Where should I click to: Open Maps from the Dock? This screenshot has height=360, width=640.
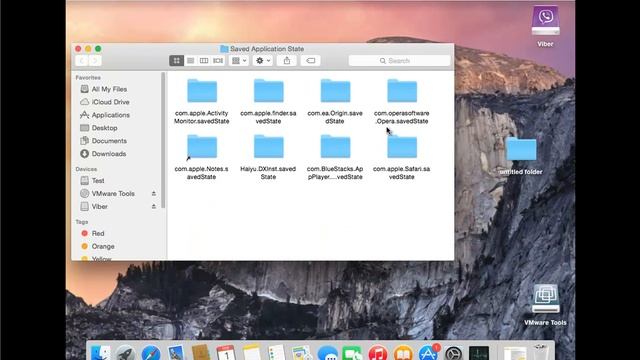click(x=302, y=353)
